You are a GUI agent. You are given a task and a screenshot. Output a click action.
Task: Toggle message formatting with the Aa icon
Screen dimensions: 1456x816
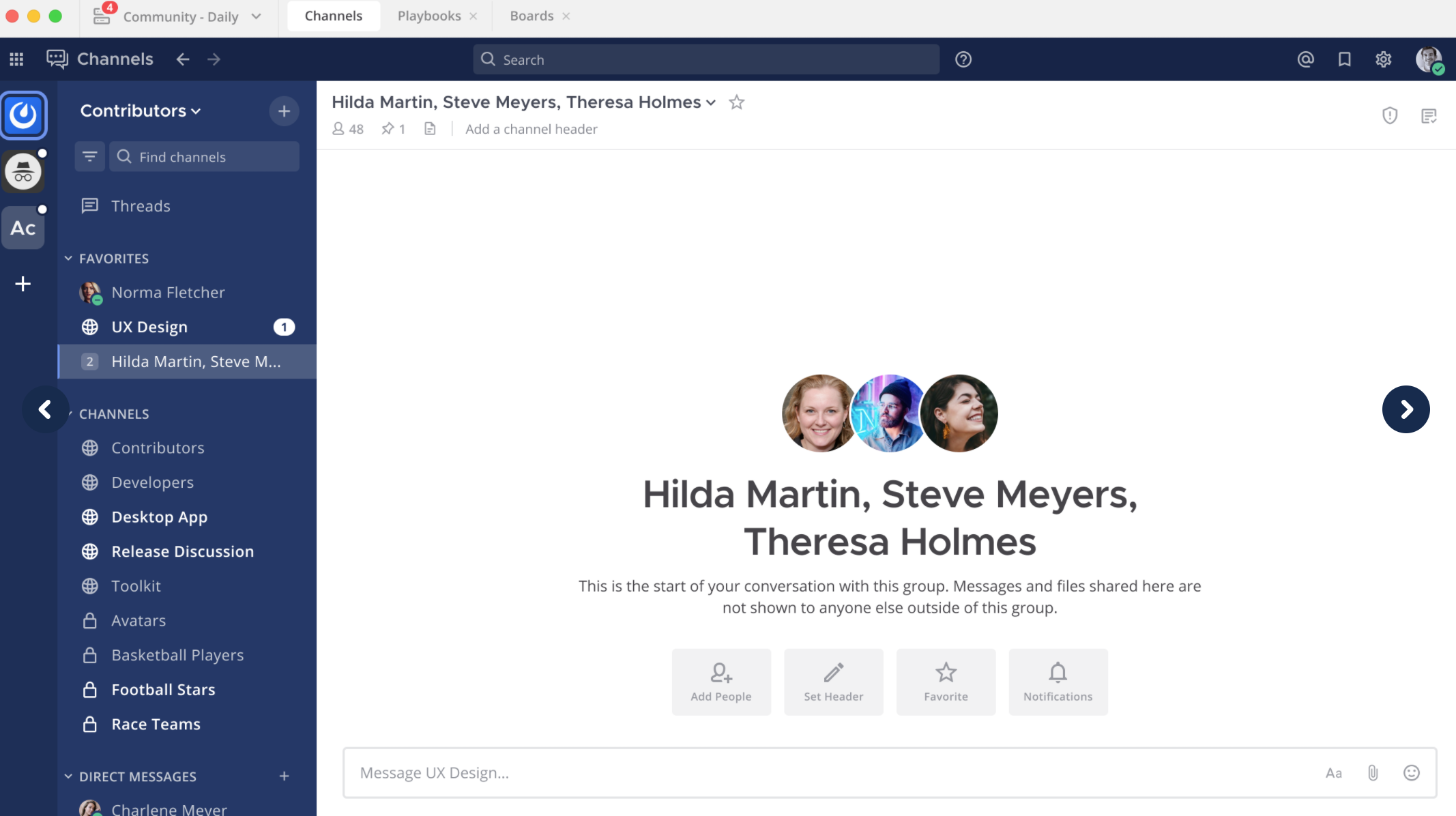click(1335, 772)
